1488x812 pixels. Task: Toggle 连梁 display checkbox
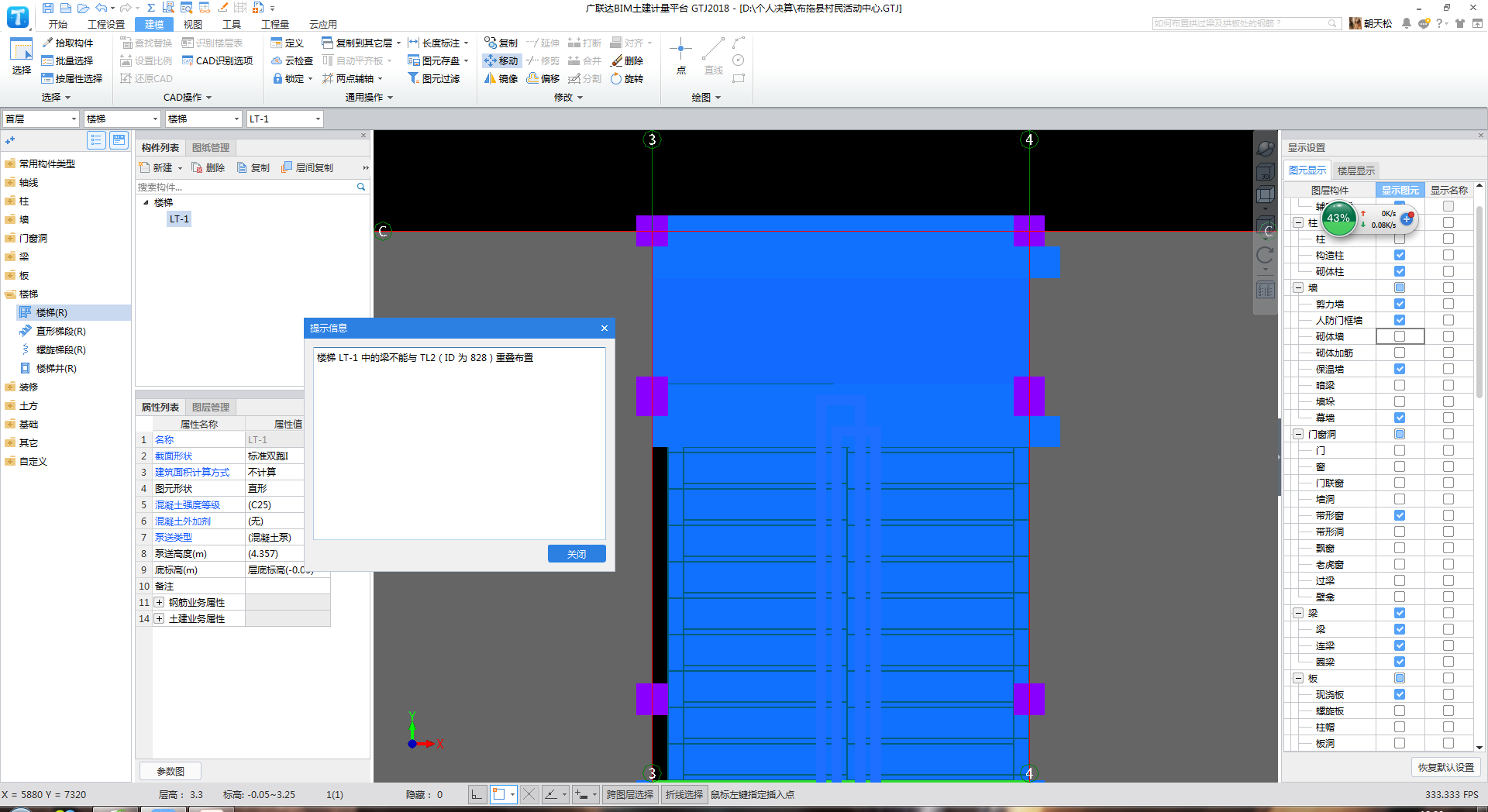click(x=1400, y=645)
